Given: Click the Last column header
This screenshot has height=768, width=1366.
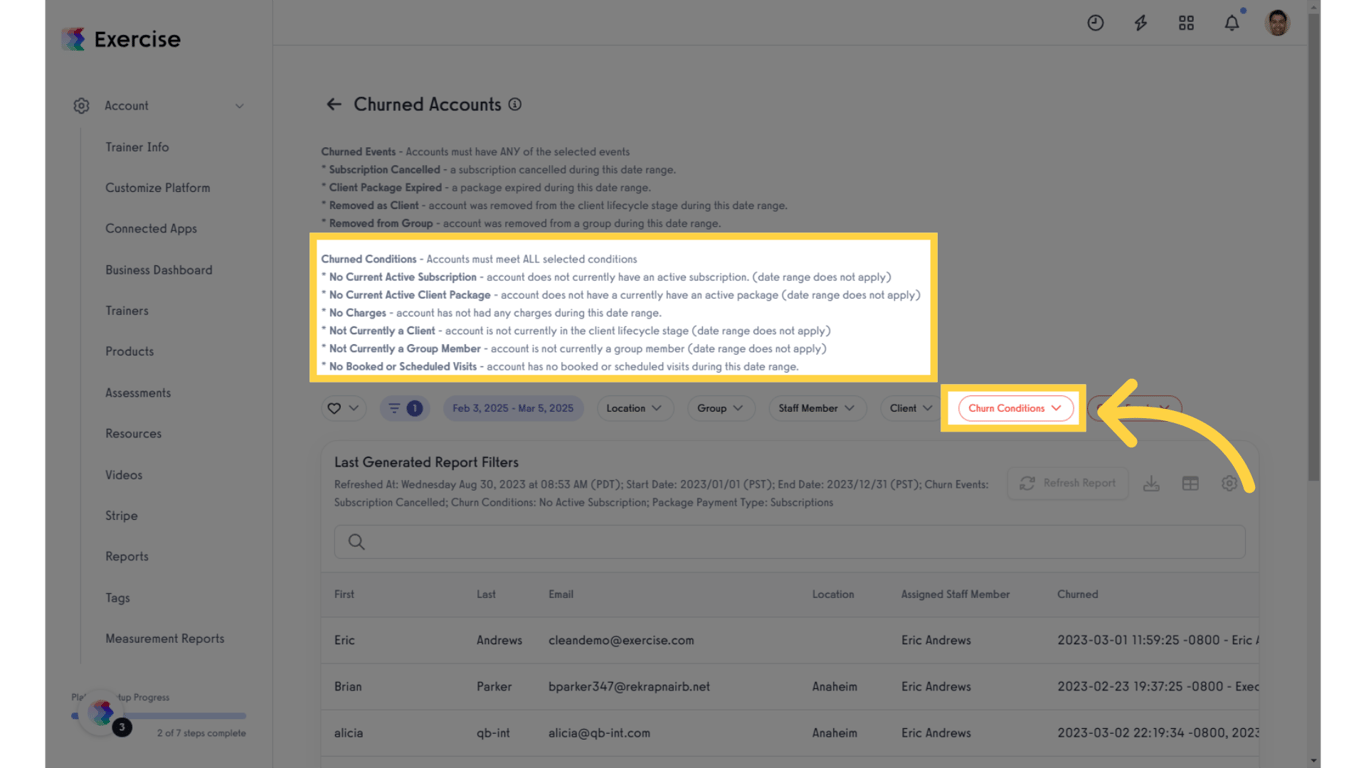Looking at the screenshot, I should (x=486, y=594).
